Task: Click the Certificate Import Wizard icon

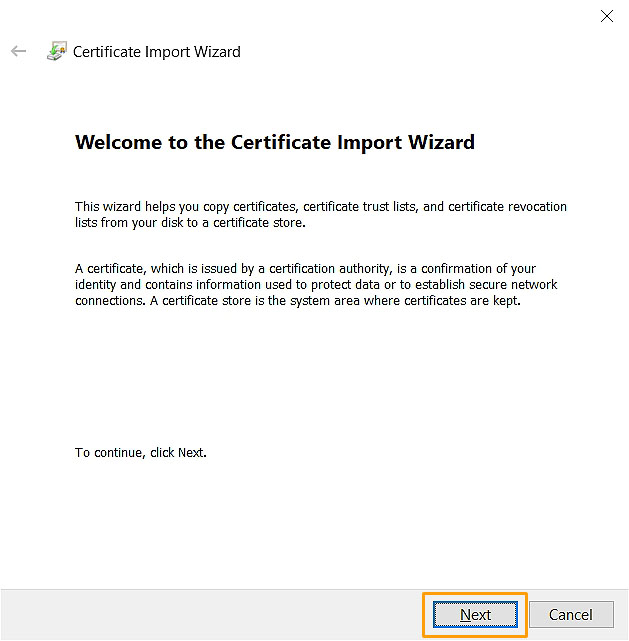Action: [x=57, y=52]
